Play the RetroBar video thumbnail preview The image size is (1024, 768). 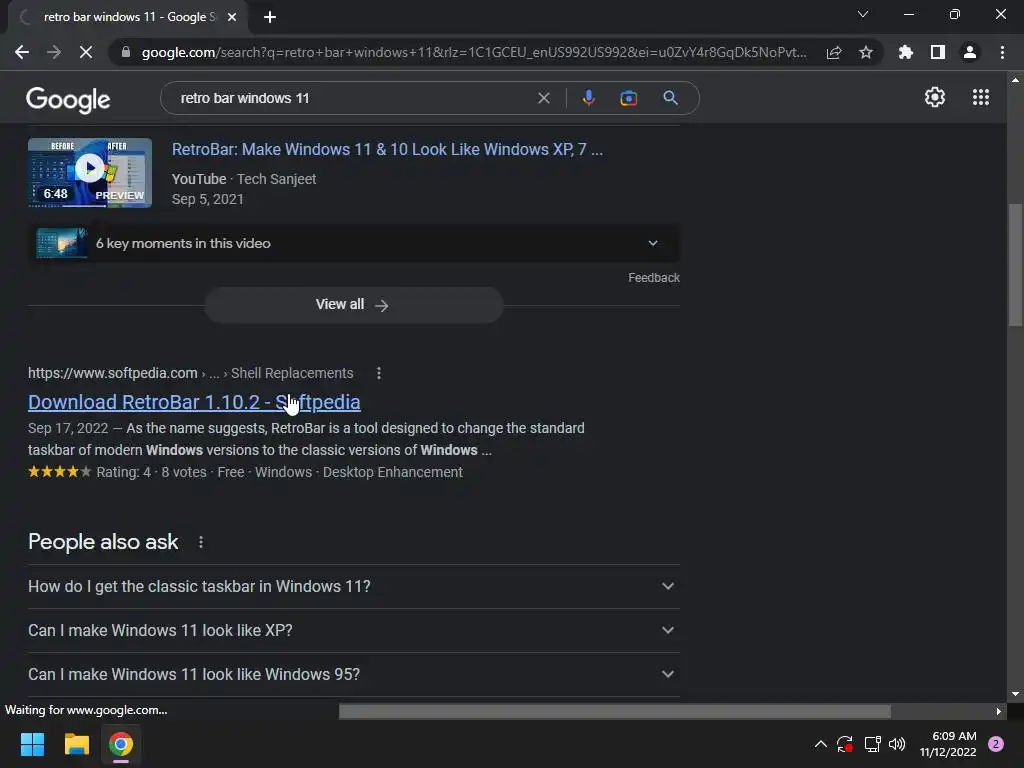[90, 172]
